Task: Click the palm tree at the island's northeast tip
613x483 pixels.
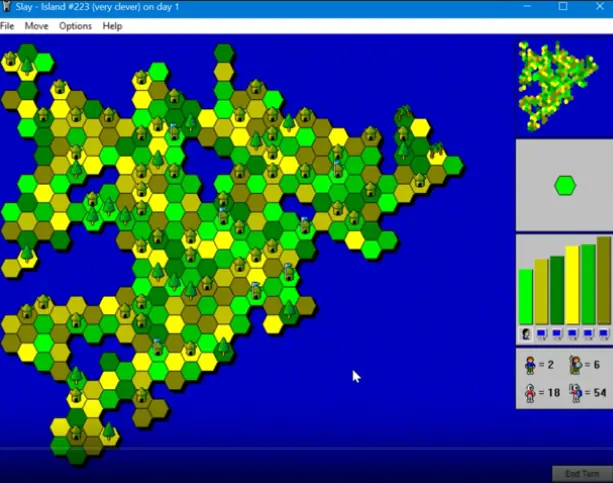Action: click(x=403, y=113)
